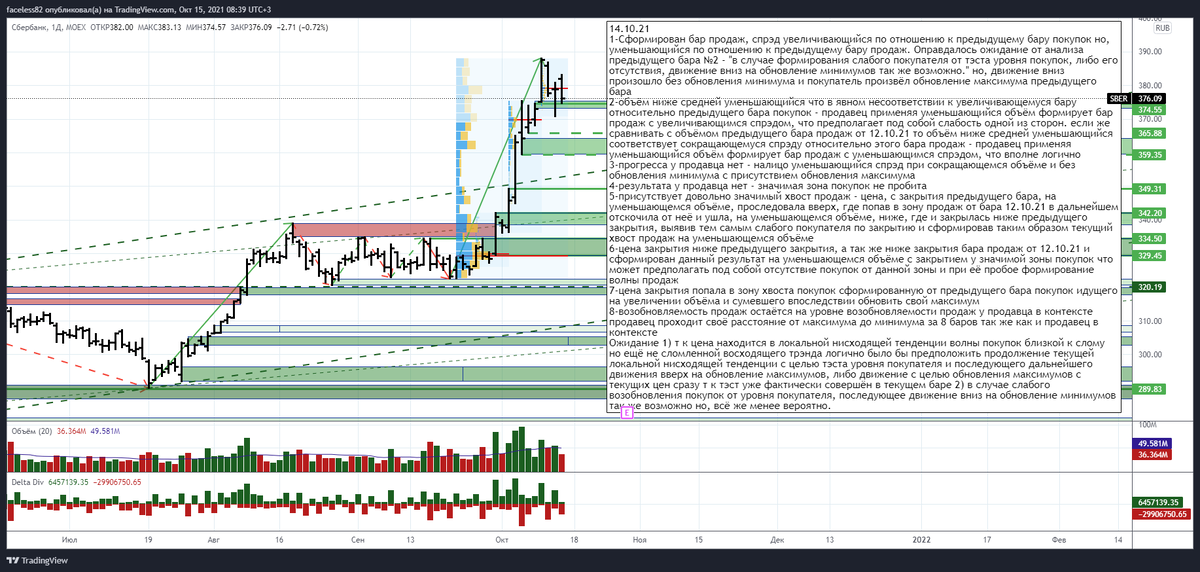Click the faceless82 author name
1200x572 pixels.
pos(24,9)
